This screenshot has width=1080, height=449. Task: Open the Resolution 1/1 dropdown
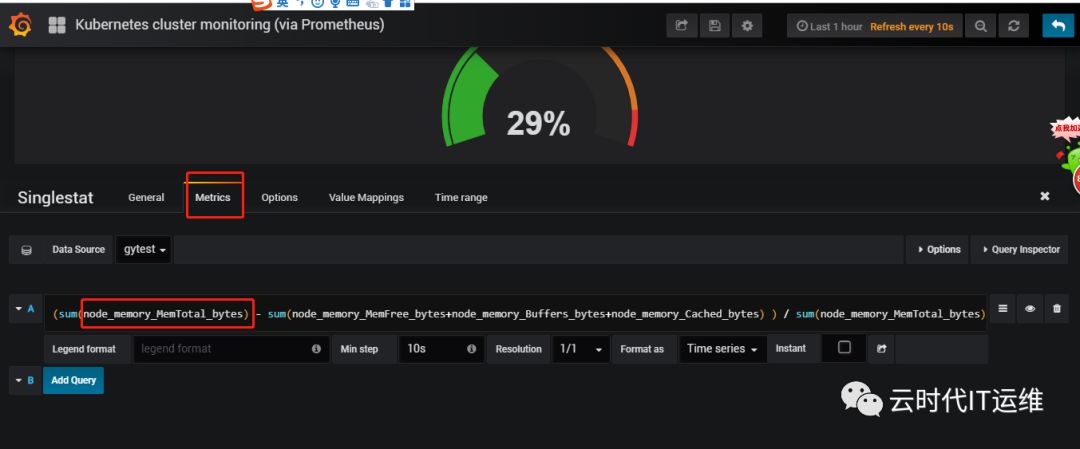click(581, 348)
